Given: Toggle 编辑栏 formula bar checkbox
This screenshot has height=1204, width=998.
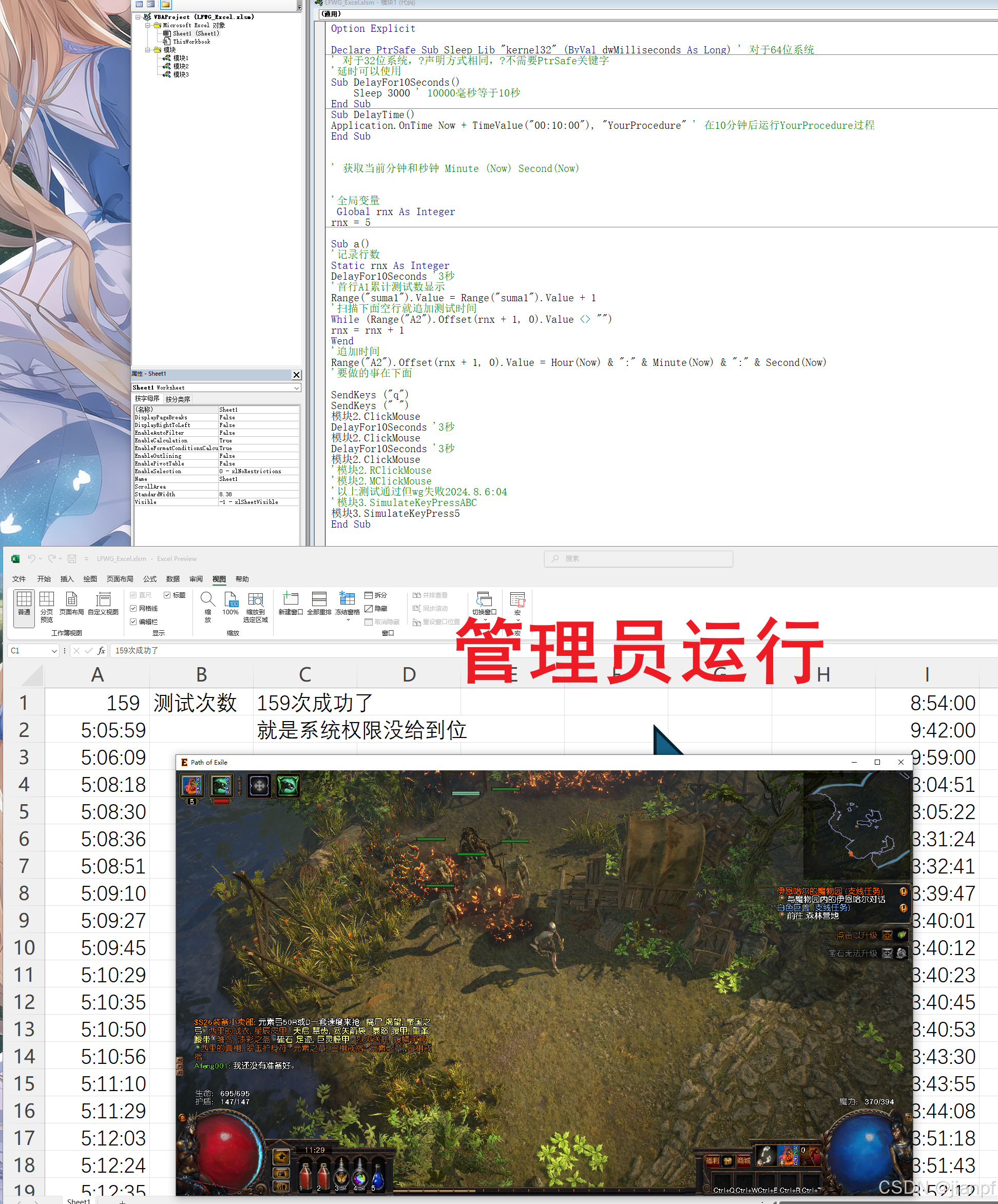Looking at the screenshot, I should tap(133, 622).
